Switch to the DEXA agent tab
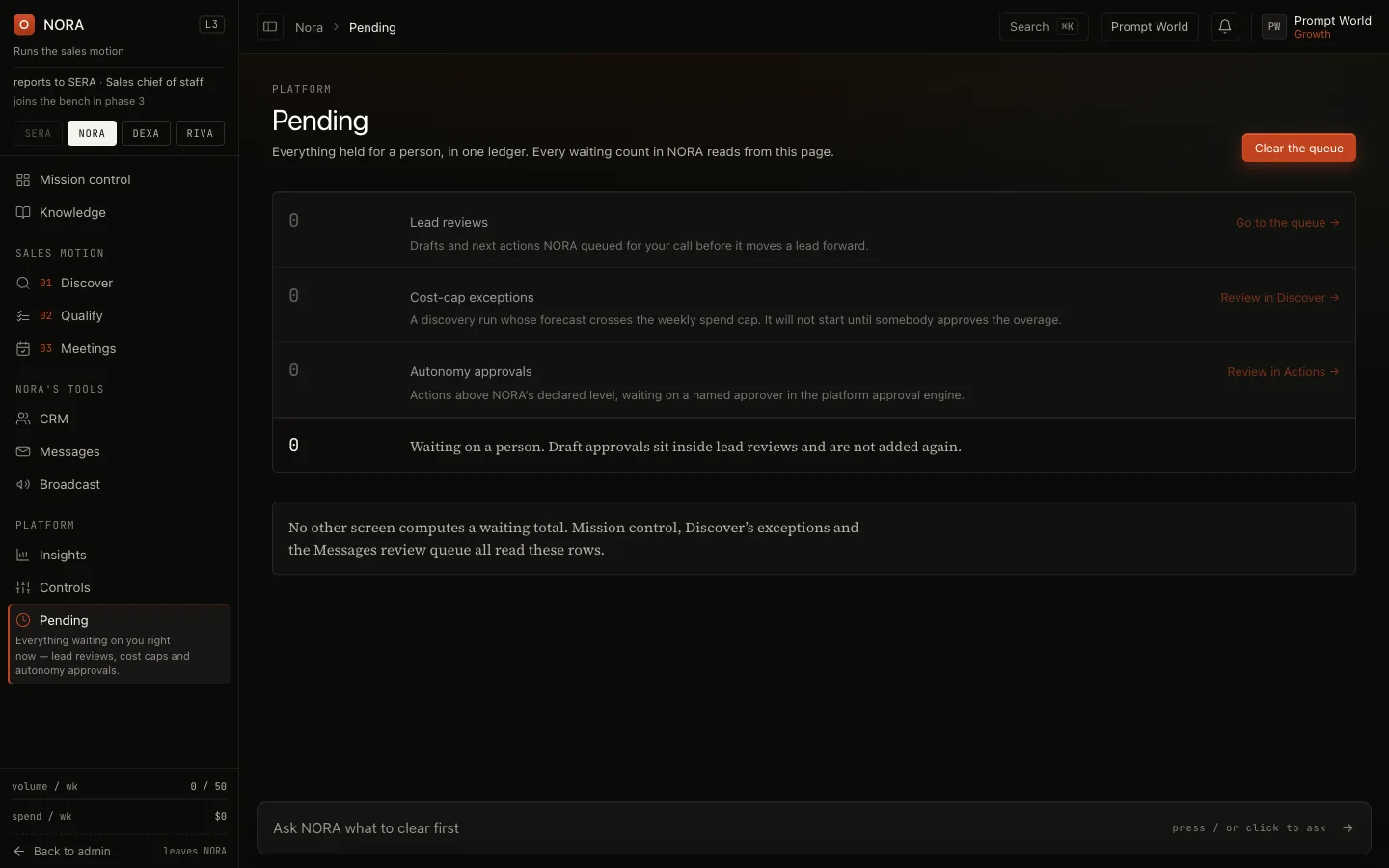Viewport: 1389px width, 868px height. click(146, 133)
